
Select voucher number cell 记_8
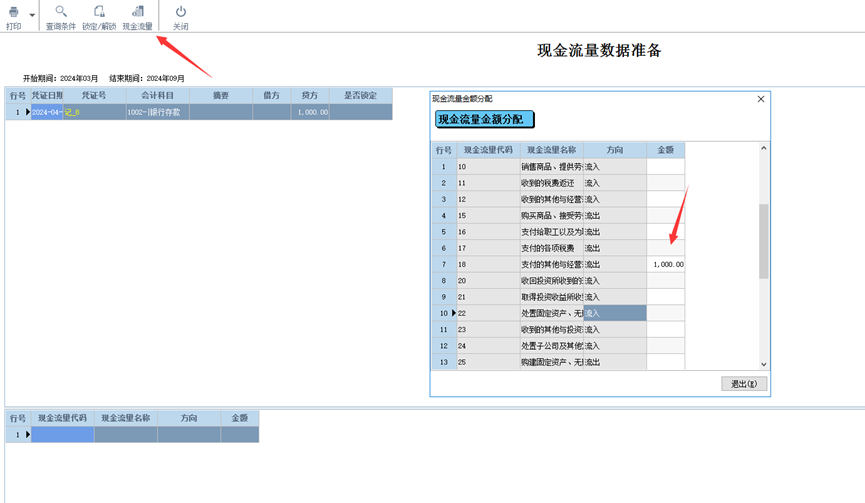coord(94,112)
